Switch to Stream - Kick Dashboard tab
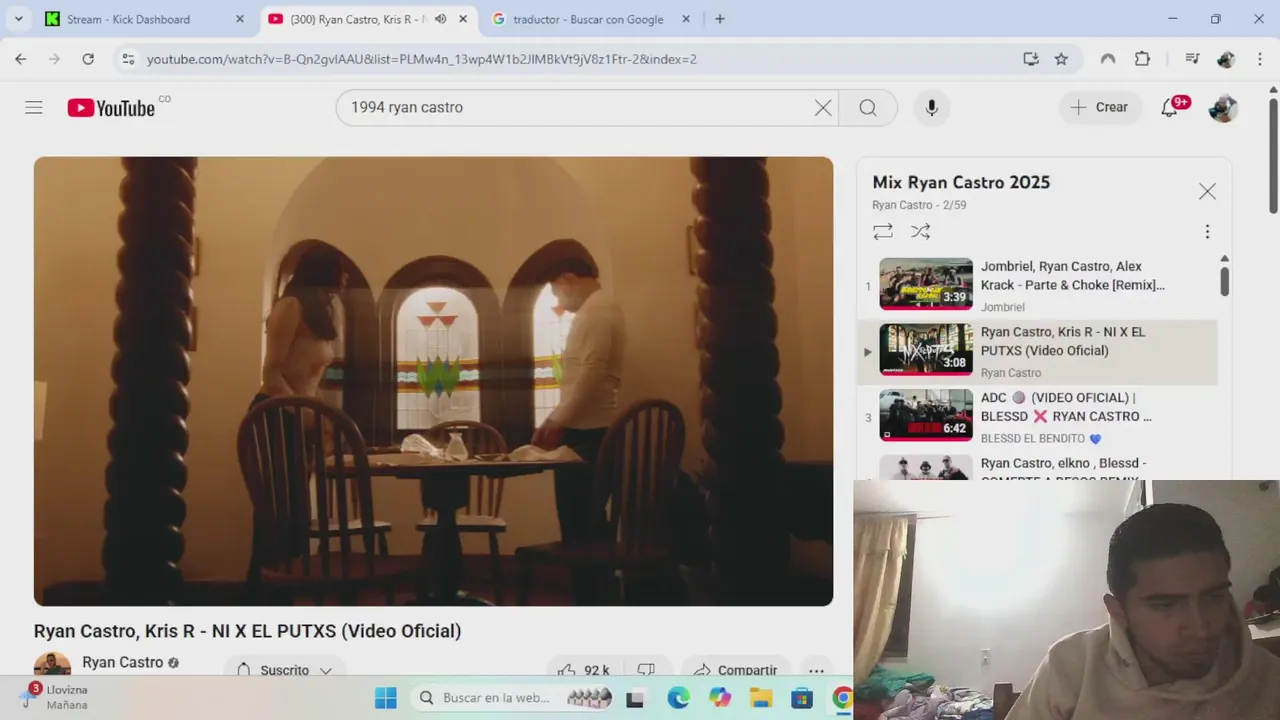Viewport: 1280px width, 720px height. click(145, 19)
